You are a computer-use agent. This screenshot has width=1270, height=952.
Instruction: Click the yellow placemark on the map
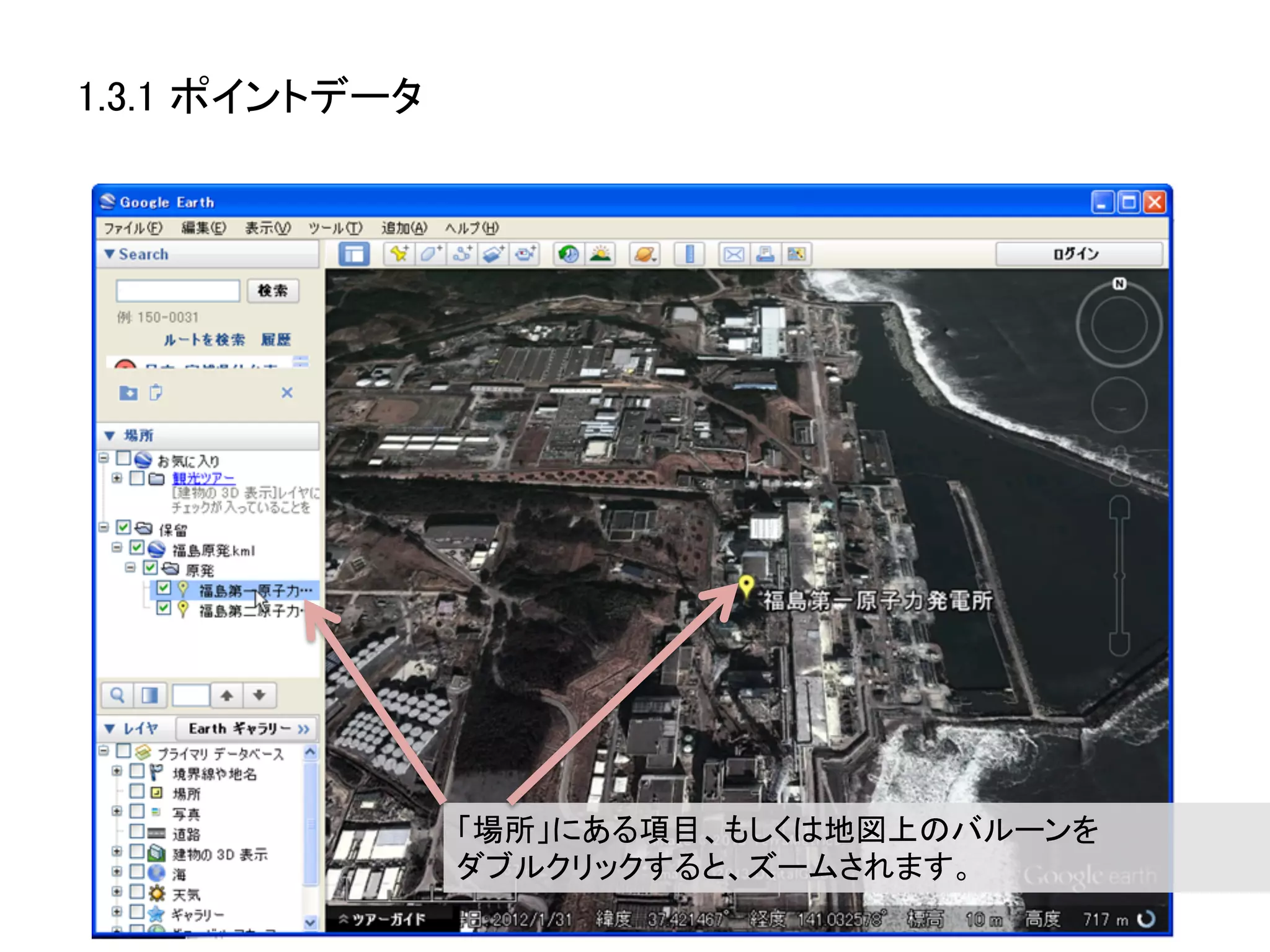pyautogui.click(x=746, y=586)
